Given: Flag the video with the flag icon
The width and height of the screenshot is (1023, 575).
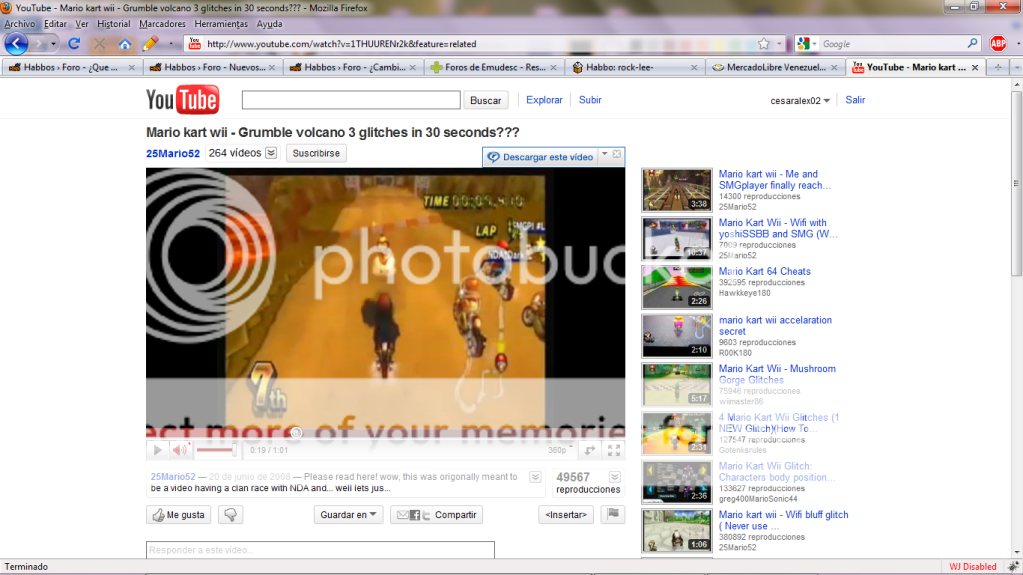Looking at the screenshot, I should tap(613, 515).
